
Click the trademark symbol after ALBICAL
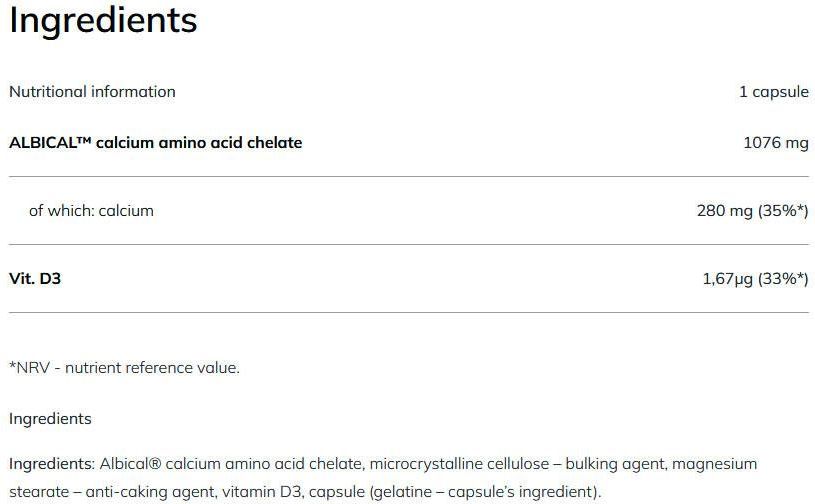pyautogui.click(x=83, y=139)
